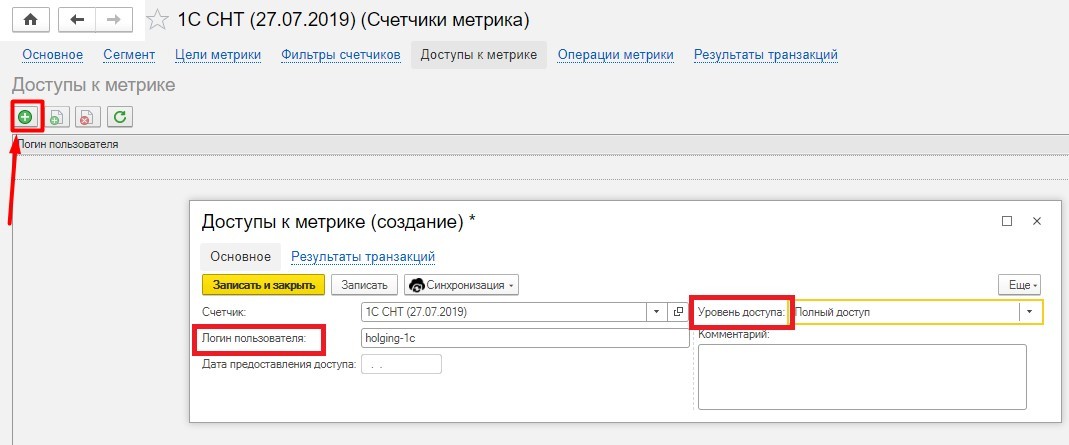Navigate forward with the right arrow
Viewport: 1069px width, 445px height.
114,20
